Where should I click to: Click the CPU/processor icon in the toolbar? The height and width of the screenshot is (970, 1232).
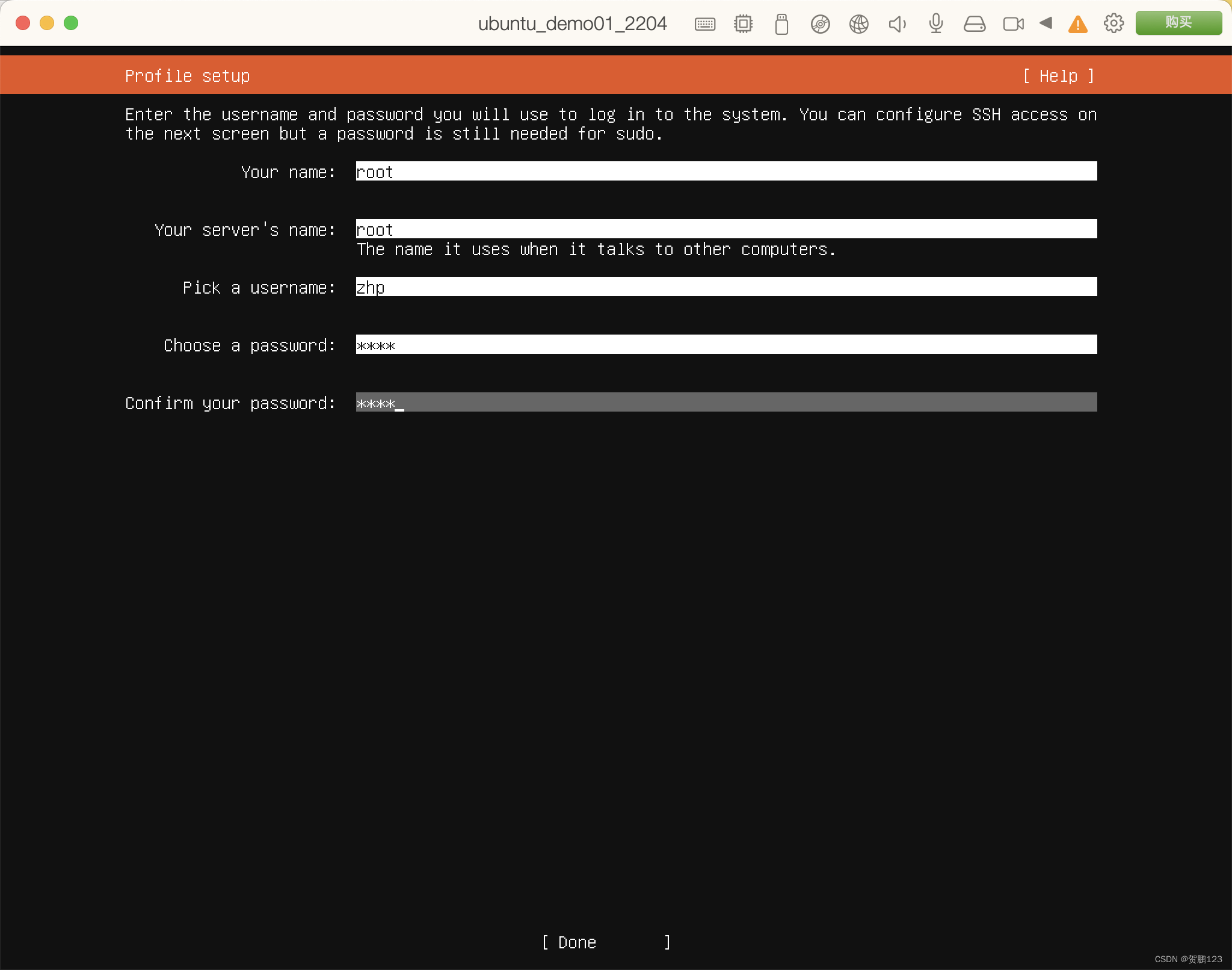coord(742,23)
